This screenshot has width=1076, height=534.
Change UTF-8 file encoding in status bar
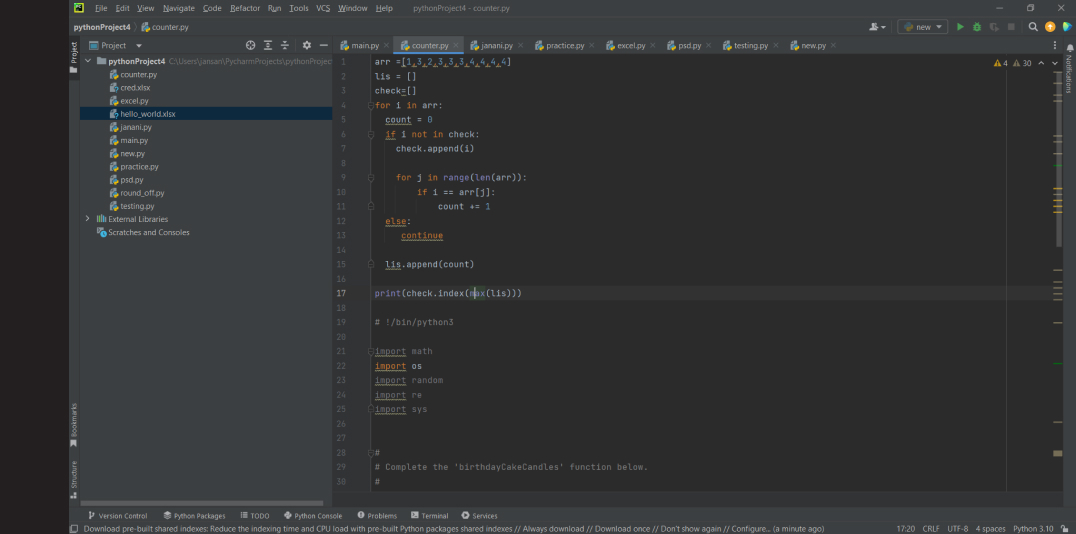coord(957,529)
